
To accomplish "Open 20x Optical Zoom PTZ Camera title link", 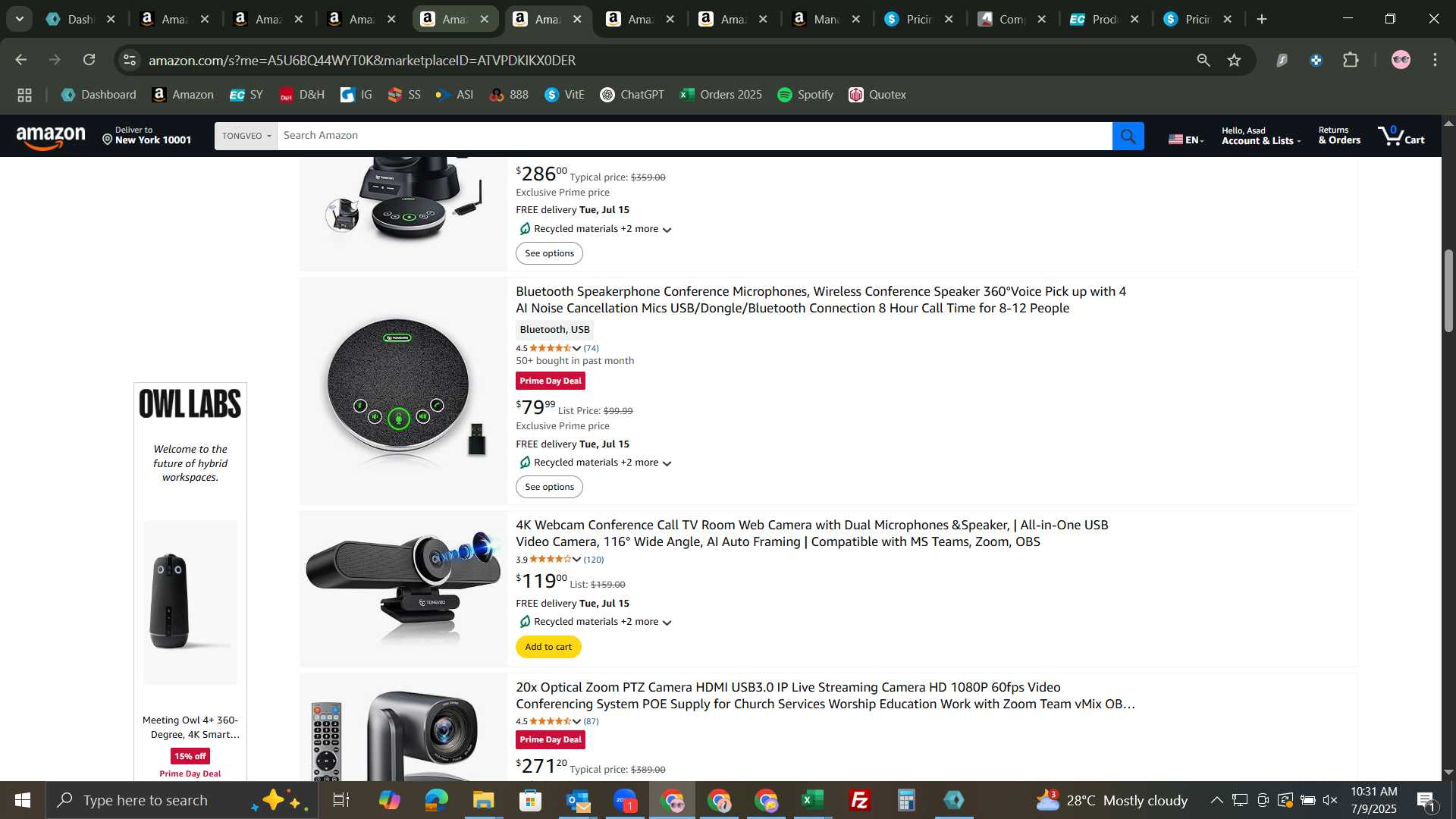I will pos(825,695).
